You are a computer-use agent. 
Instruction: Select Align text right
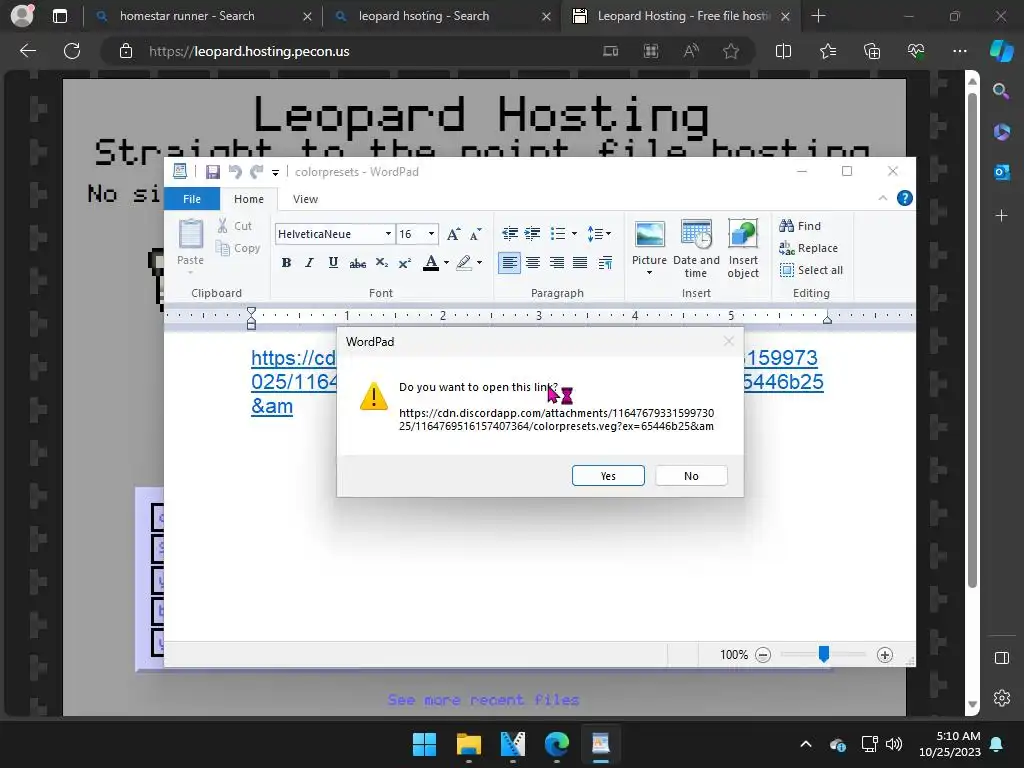(556, 263)
